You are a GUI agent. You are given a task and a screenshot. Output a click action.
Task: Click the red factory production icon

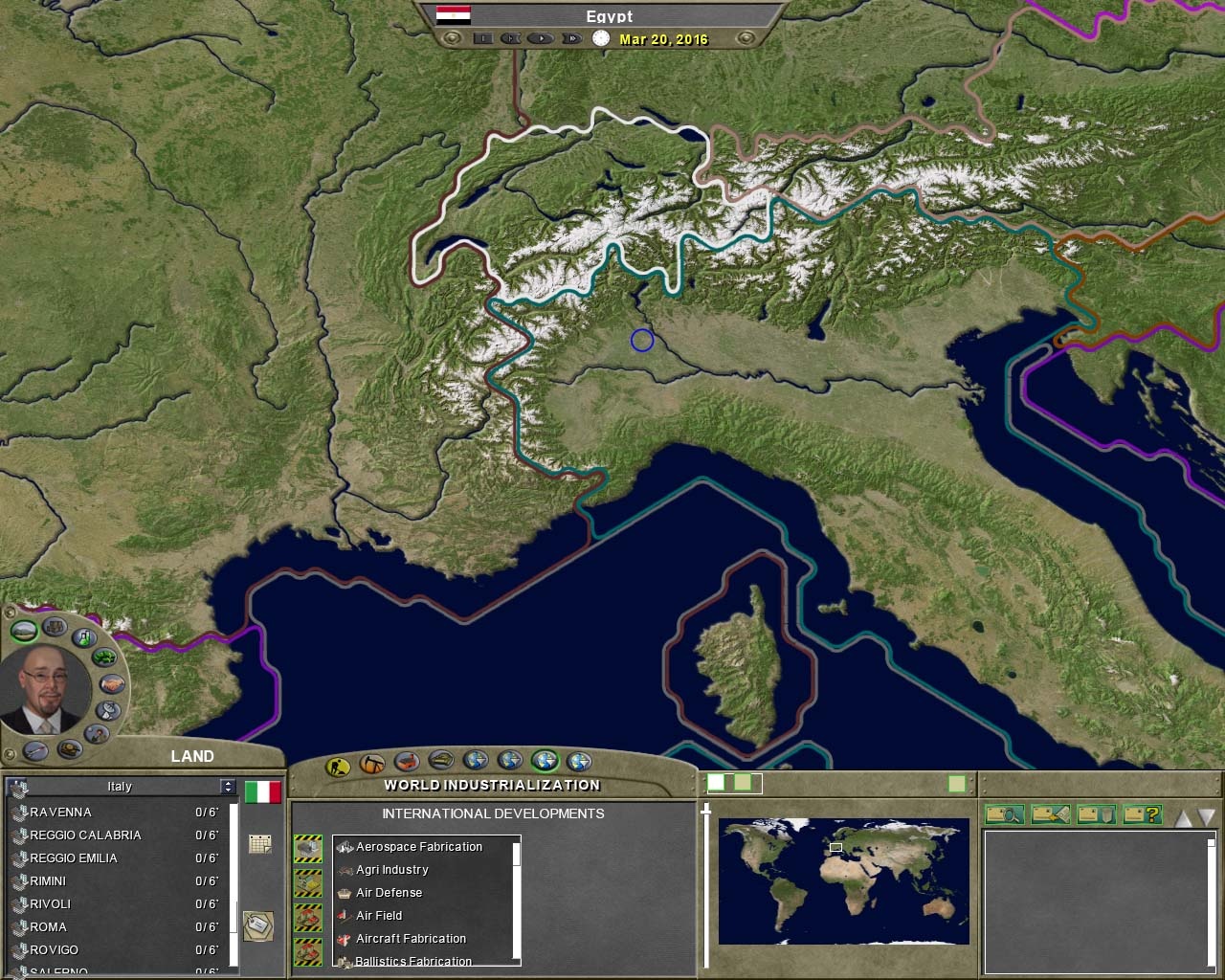[407, 763]
